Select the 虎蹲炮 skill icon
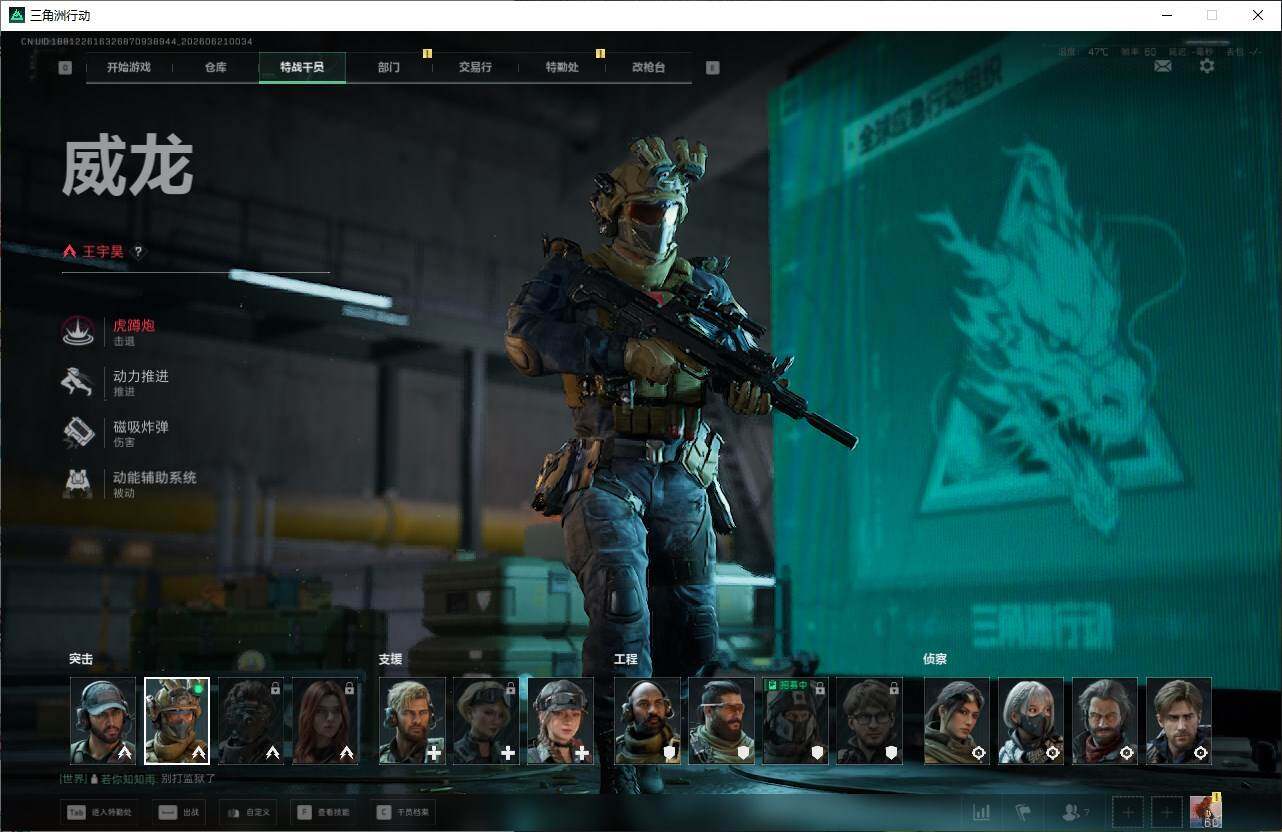 [78, 332]
